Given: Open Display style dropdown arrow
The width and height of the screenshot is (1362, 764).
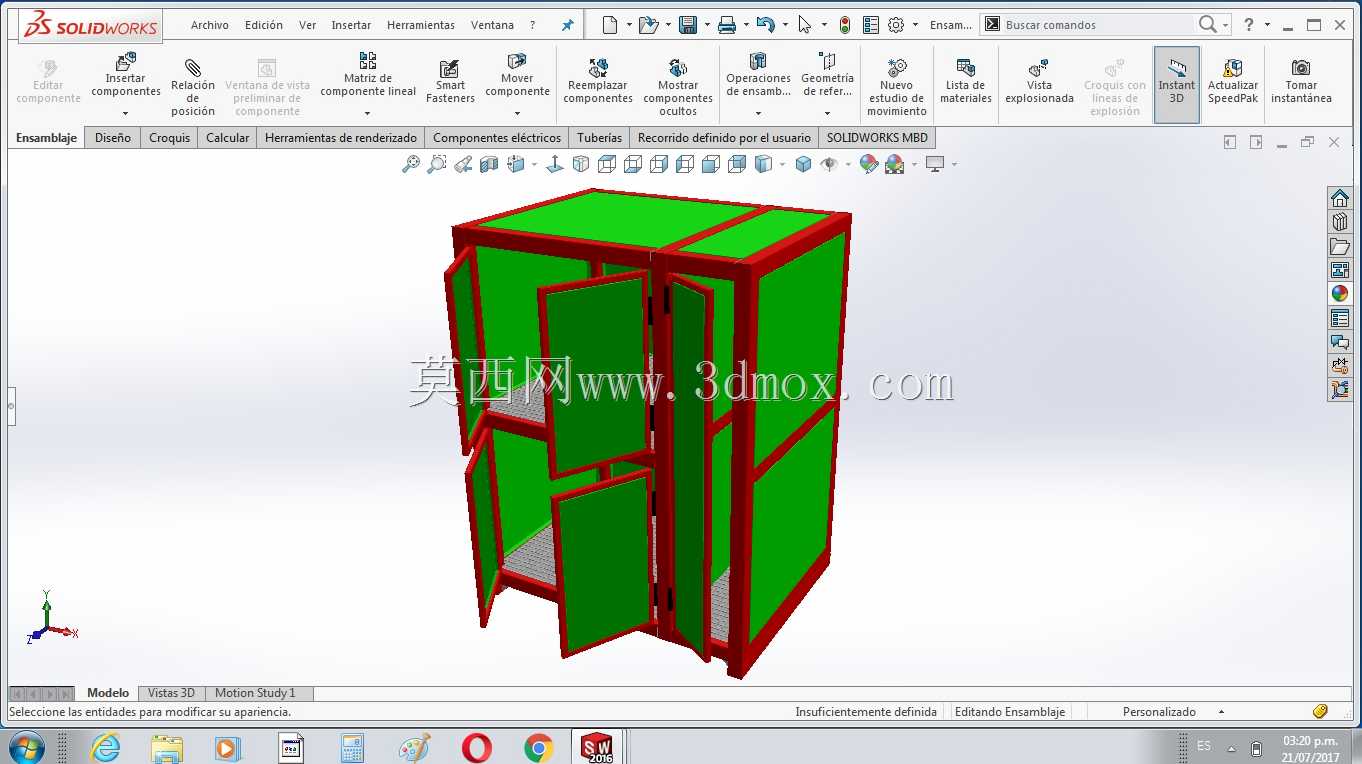Looking at the screenshot, I should [782, 164].
